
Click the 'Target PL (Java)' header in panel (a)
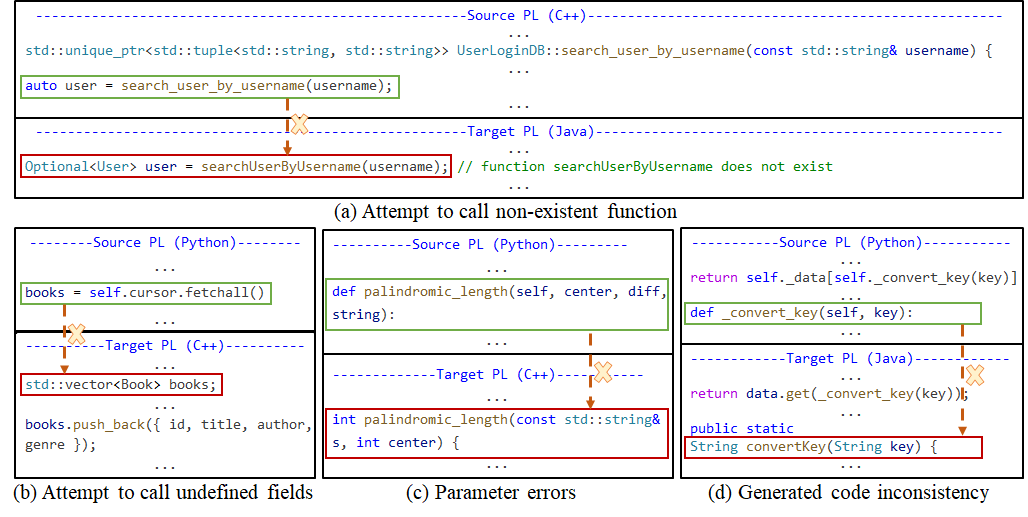[x=530, y=132]
